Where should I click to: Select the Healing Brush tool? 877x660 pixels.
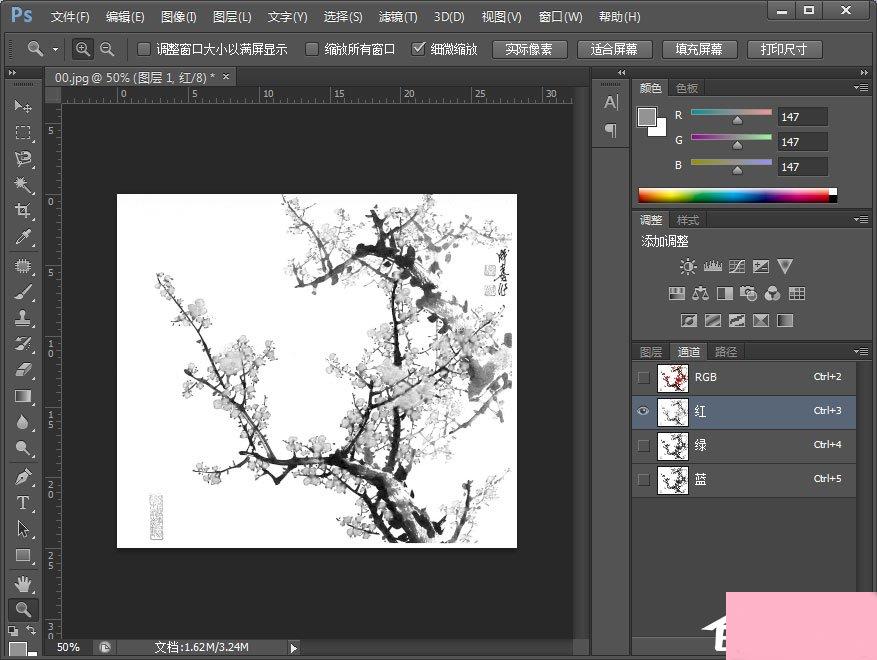click(x=22, y=265)
